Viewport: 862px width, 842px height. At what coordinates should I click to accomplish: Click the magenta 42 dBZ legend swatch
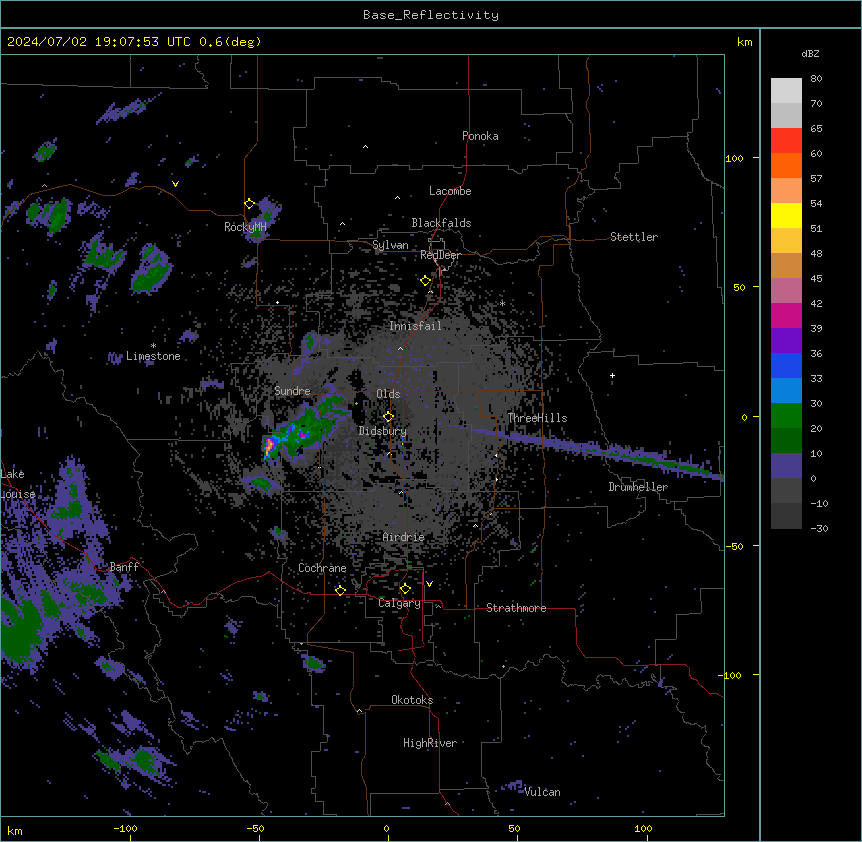tap(786, 315)
